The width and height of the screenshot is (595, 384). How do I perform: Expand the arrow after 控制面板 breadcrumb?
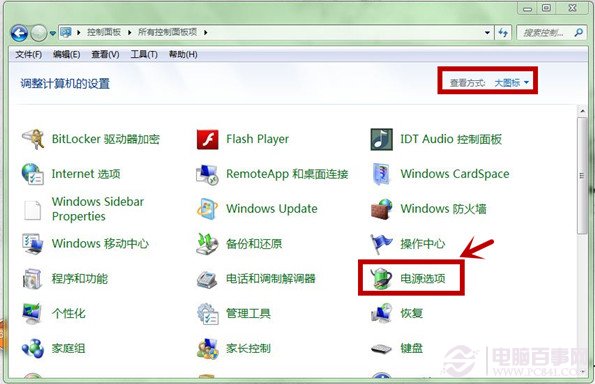click(x=129, y=33)
